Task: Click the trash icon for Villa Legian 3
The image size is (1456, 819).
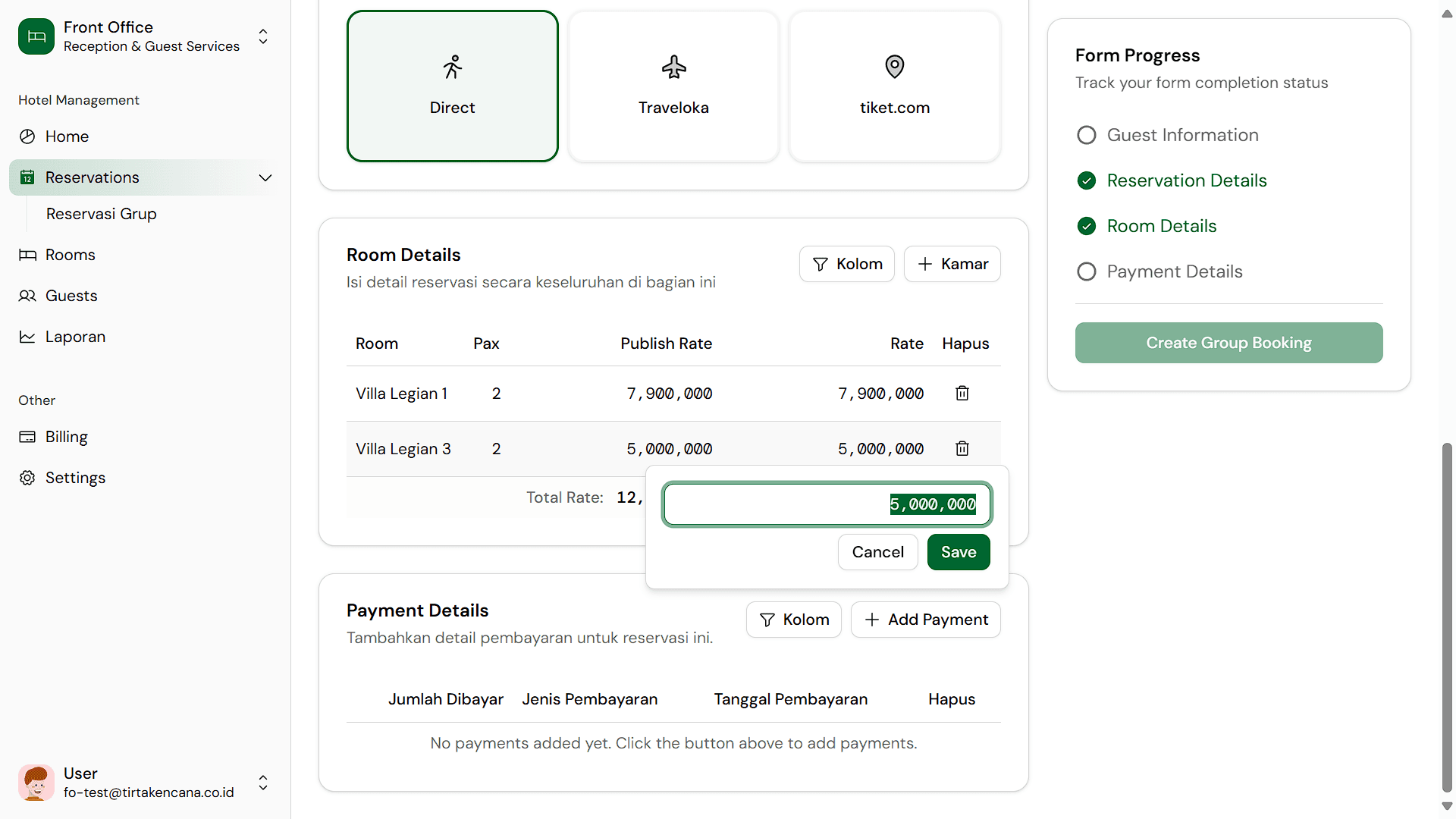Action: click(962, 448)
